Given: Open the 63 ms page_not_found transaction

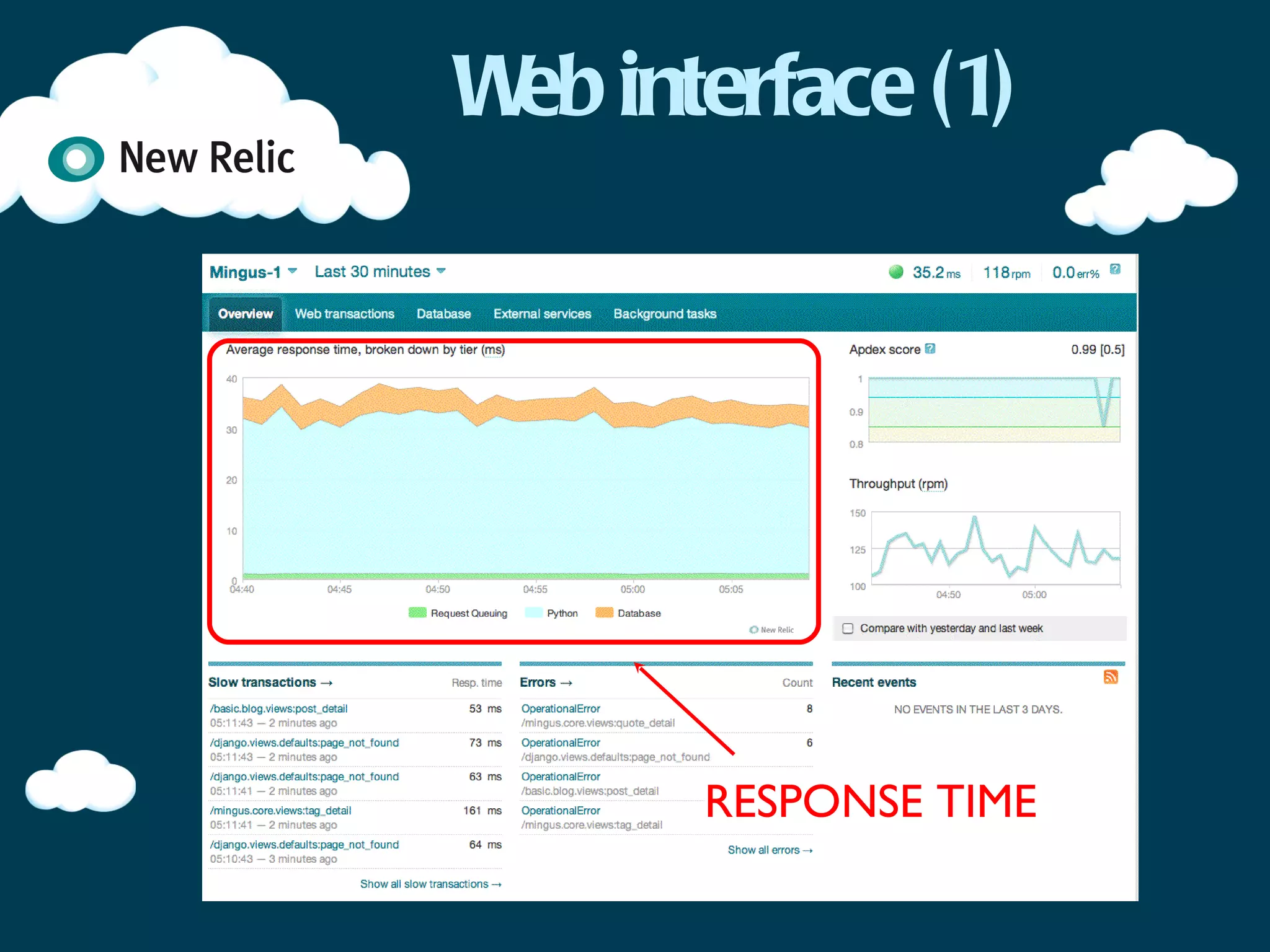Looking at the screenshot, I should [x=304, y=777].
